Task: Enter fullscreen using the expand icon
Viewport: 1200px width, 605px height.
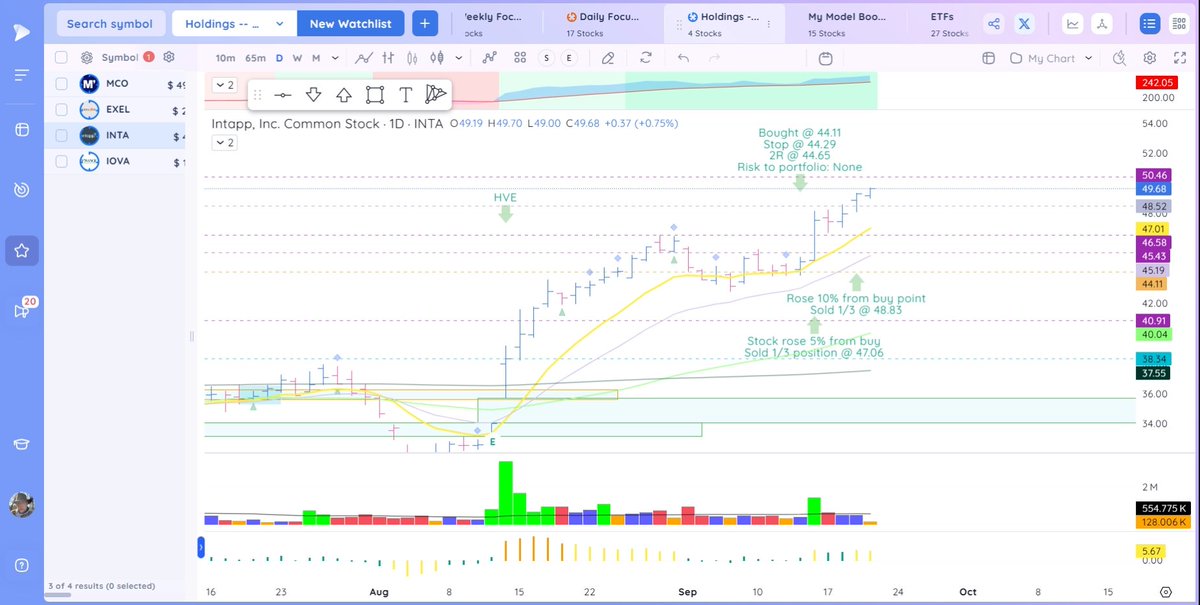Action: (x=1178, y=58)
